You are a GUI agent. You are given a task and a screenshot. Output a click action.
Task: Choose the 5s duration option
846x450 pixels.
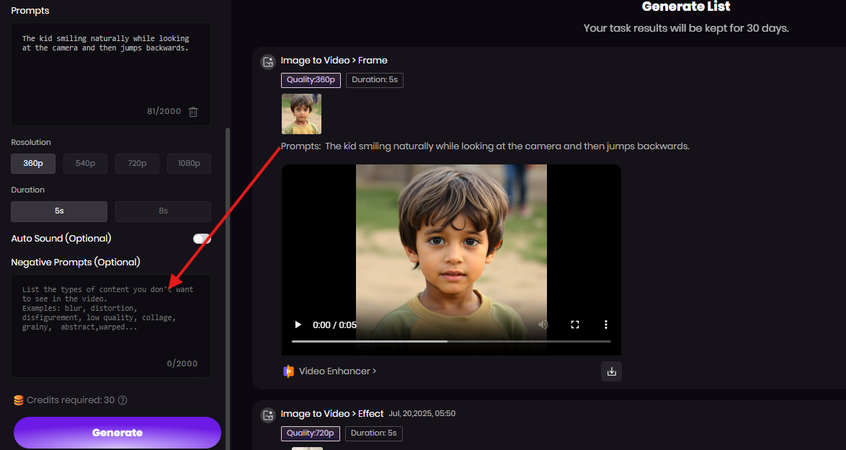click(59, 211)
